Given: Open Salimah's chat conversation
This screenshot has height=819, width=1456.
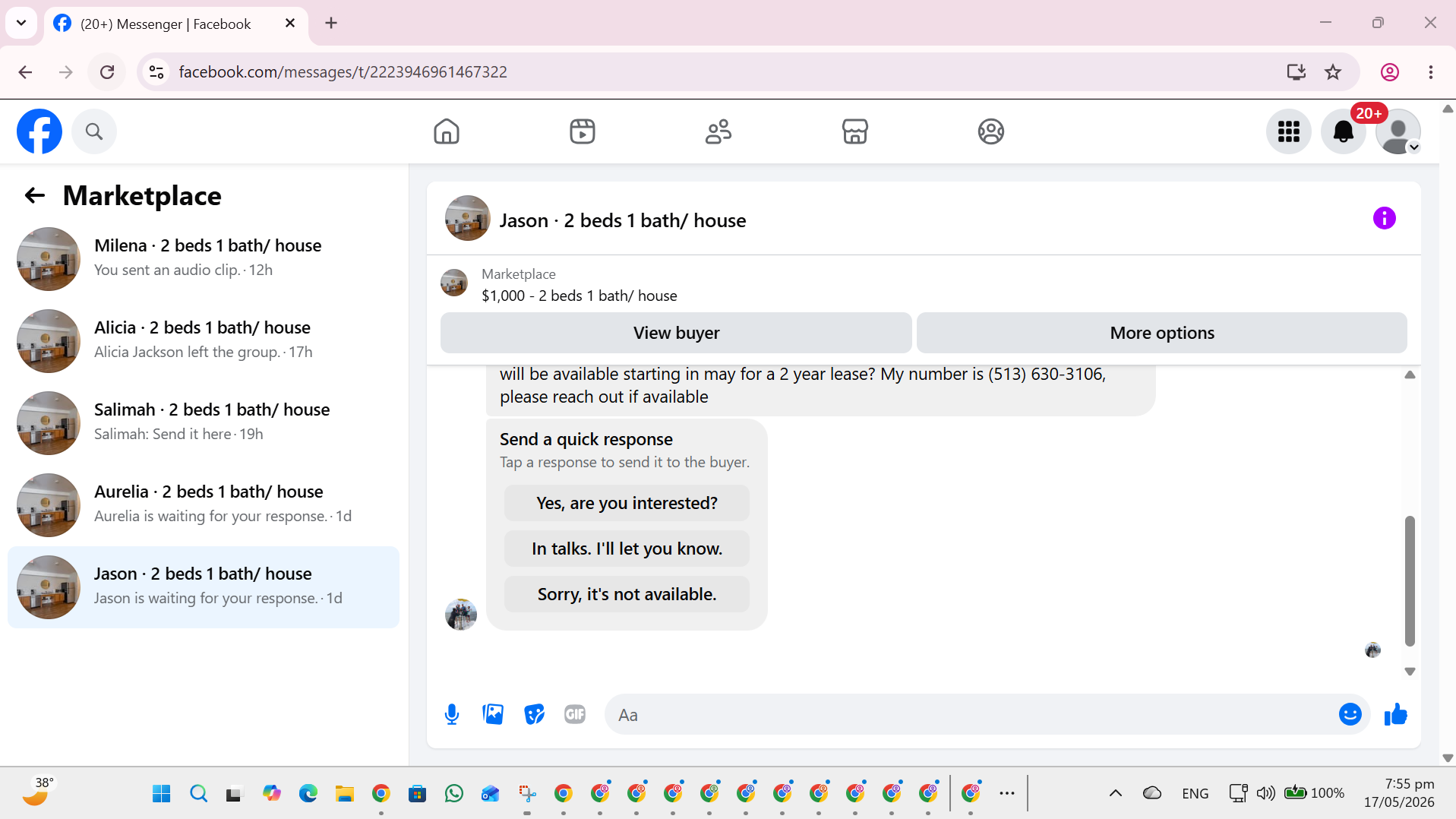Looking at the screenshot, I should pos(204,423).
